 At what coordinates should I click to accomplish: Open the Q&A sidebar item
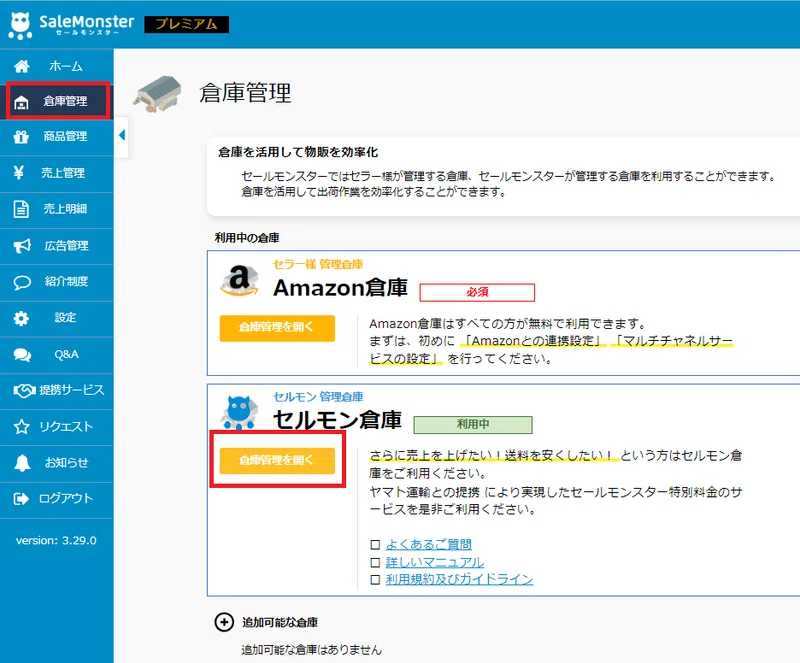click(66, 354)
